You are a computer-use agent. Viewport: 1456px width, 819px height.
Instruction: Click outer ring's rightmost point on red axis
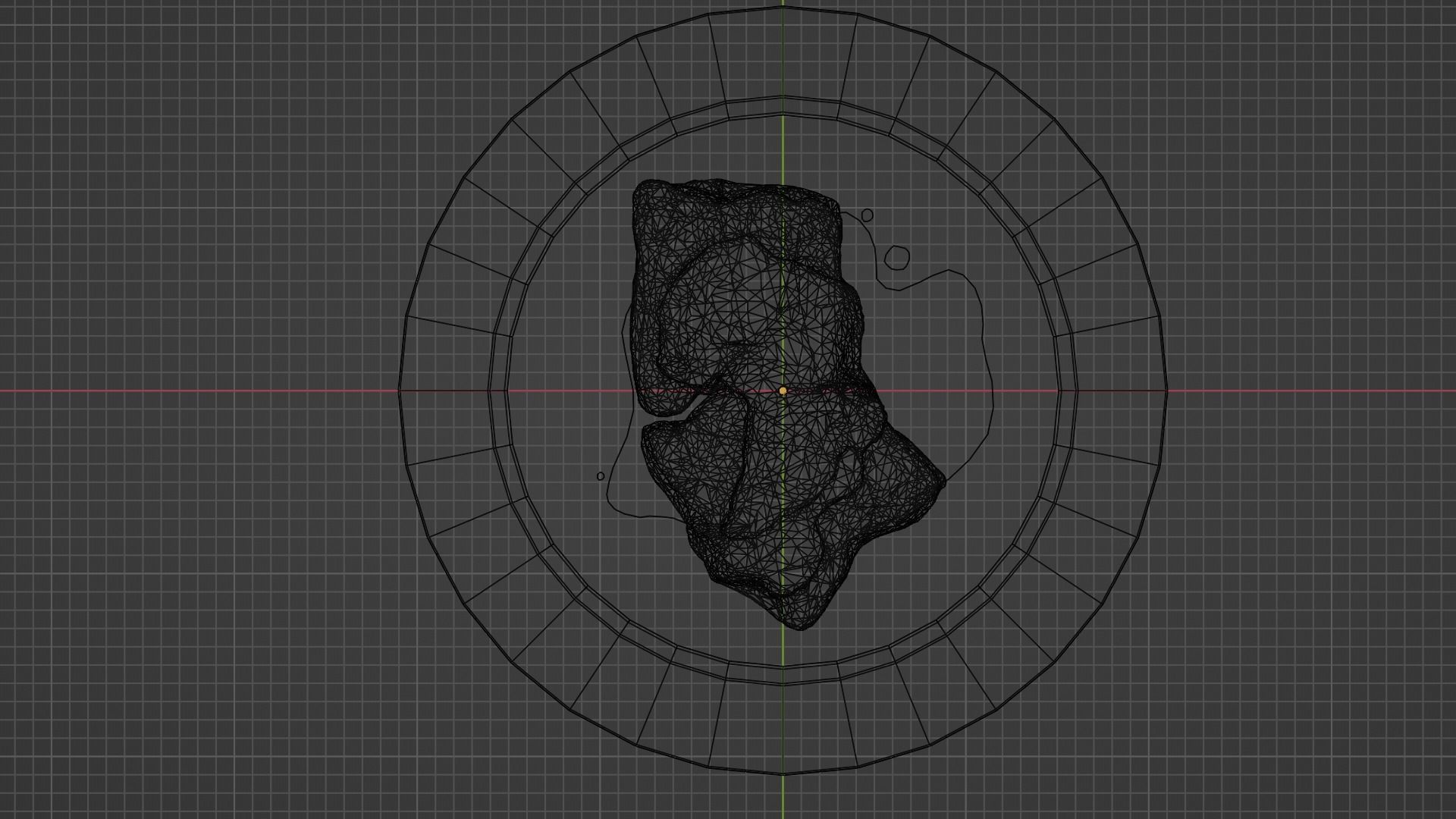pos(1167,391)
